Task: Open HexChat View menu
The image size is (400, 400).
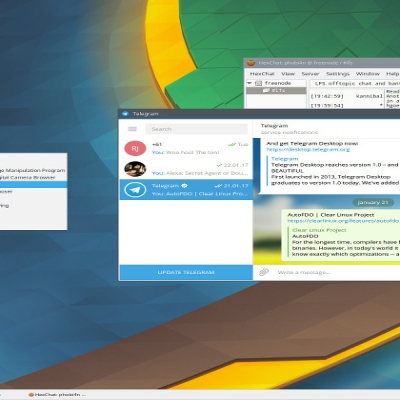Action: [x=288, y=74]
